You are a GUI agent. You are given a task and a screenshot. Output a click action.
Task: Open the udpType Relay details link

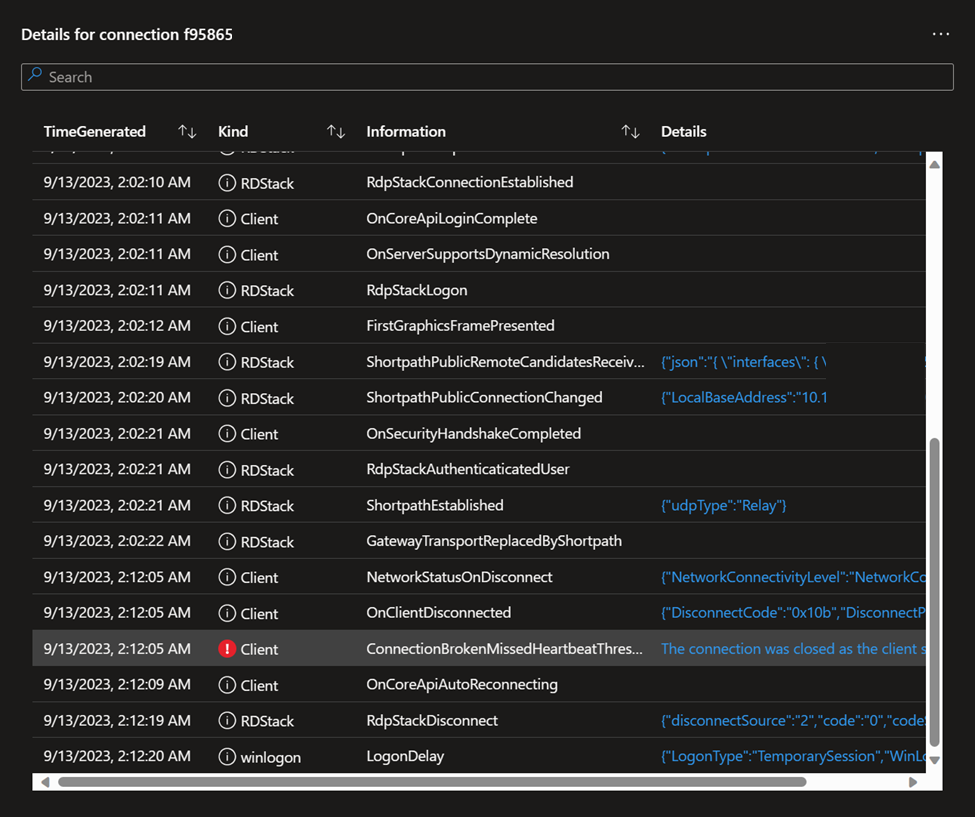pos(723,505)
